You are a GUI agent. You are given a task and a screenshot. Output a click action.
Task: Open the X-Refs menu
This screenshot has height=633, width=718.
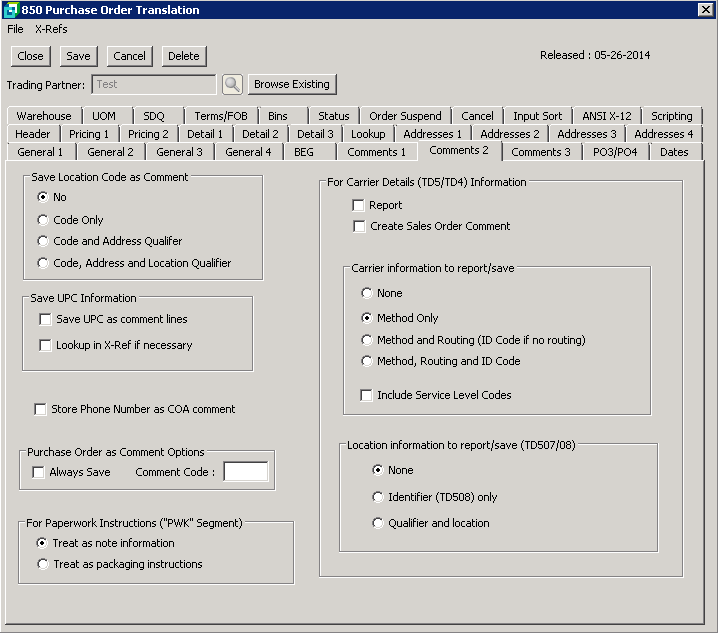(51, 29)
